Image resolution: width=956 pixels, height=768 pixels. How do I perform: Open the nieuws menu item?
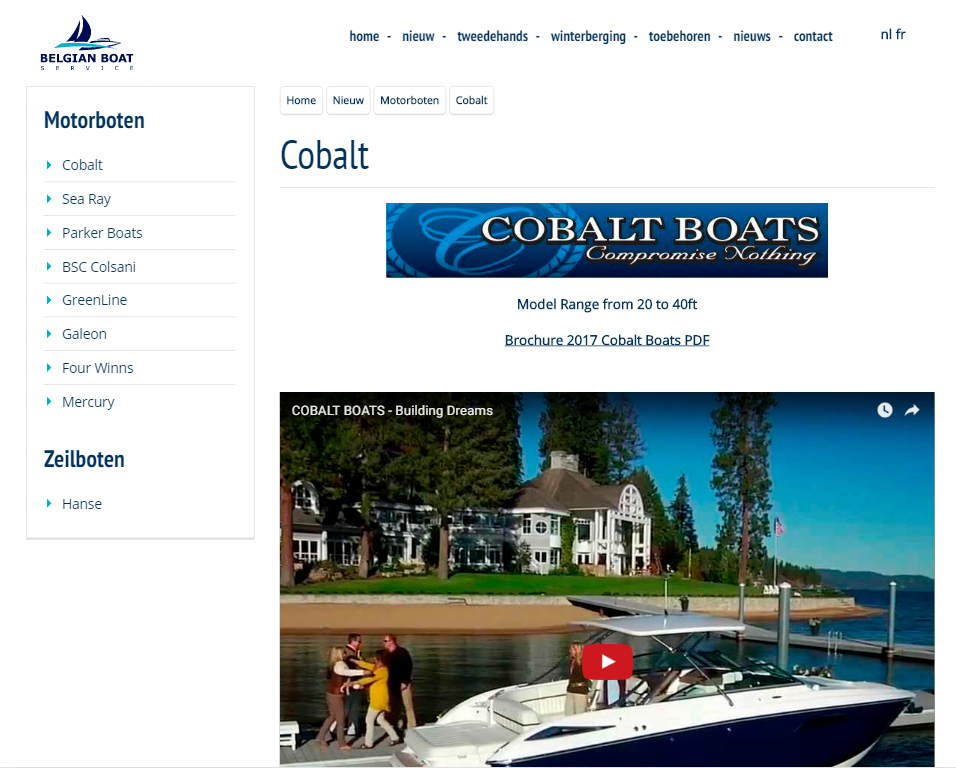coord(752,37)
